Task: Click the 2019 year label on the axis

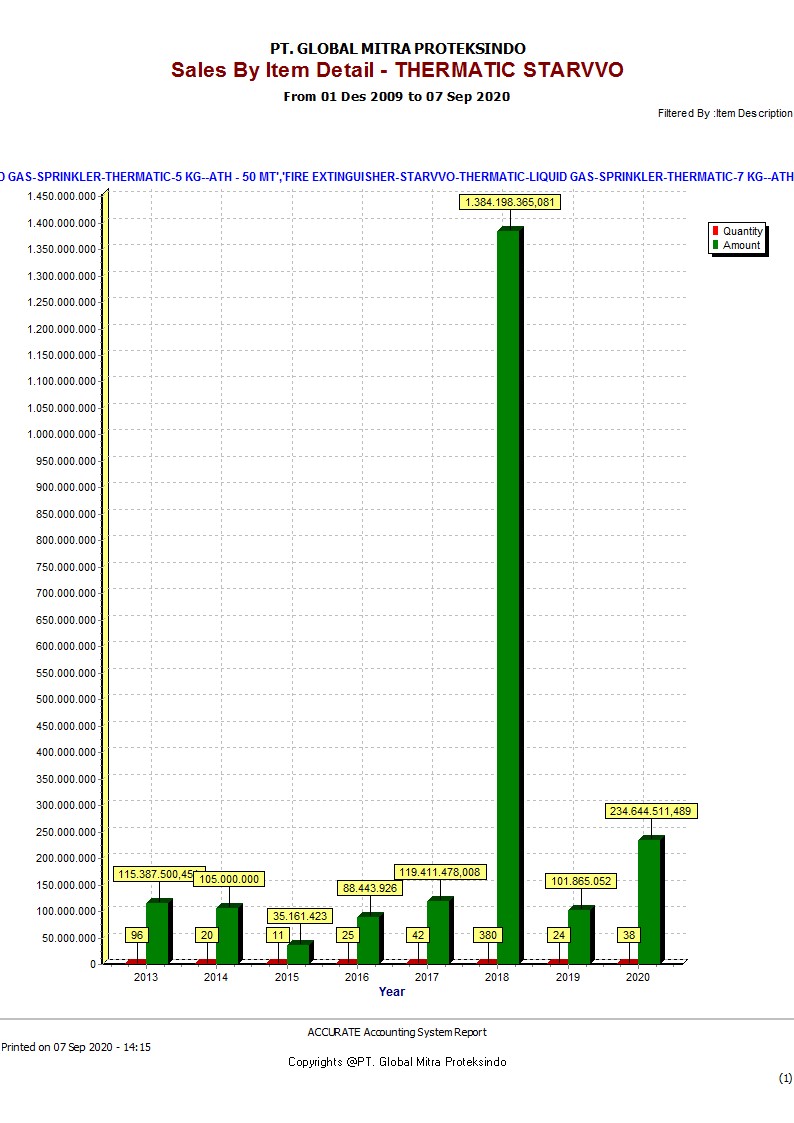Action: pyautogui.click(x=567, y=977)
